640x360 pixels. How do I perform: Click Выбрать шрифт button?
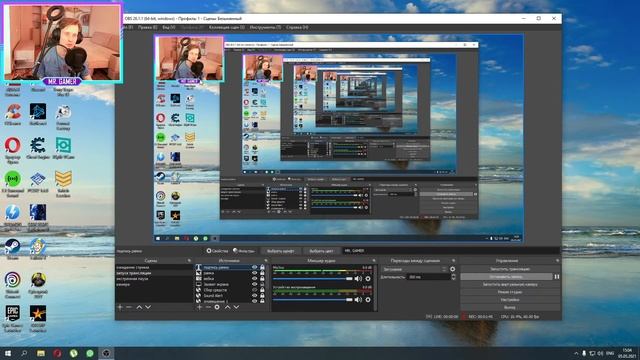coord(280,251)
